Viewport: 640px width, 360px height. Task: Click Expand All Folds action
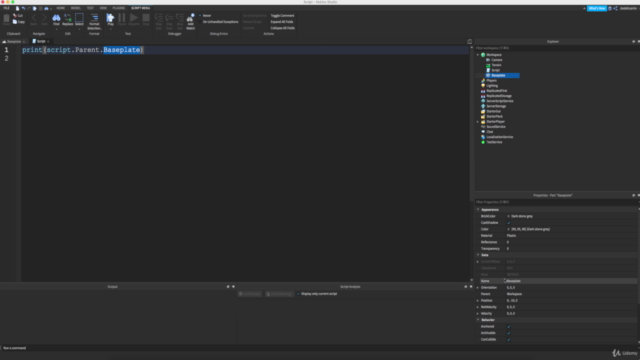(282, 22)
